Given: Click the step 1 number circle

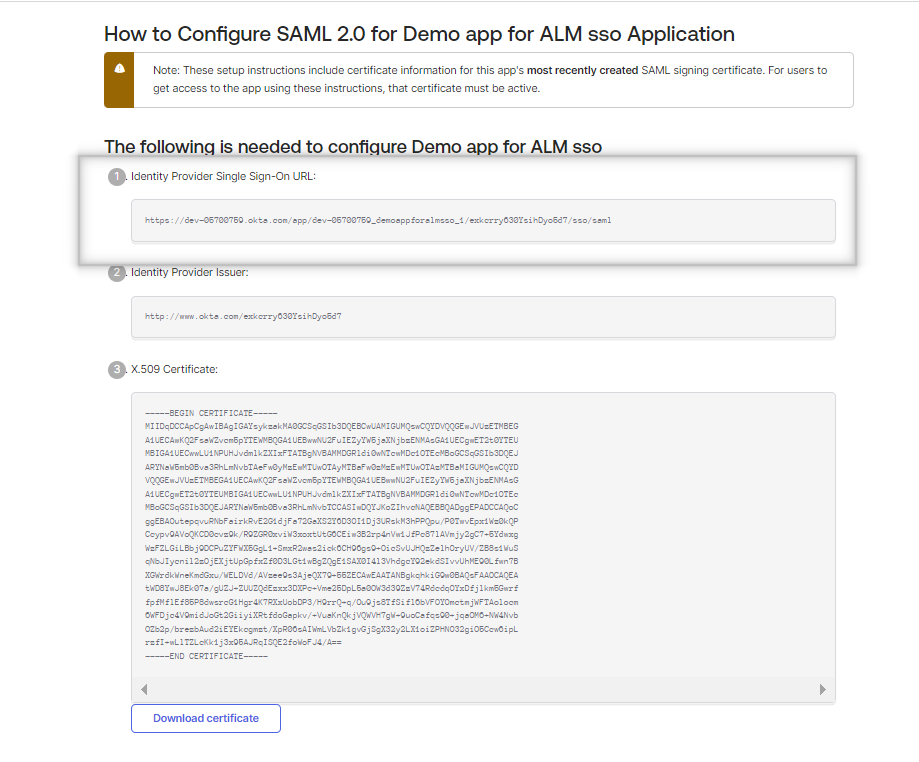Looking at the screenshot, I should 117,177.
